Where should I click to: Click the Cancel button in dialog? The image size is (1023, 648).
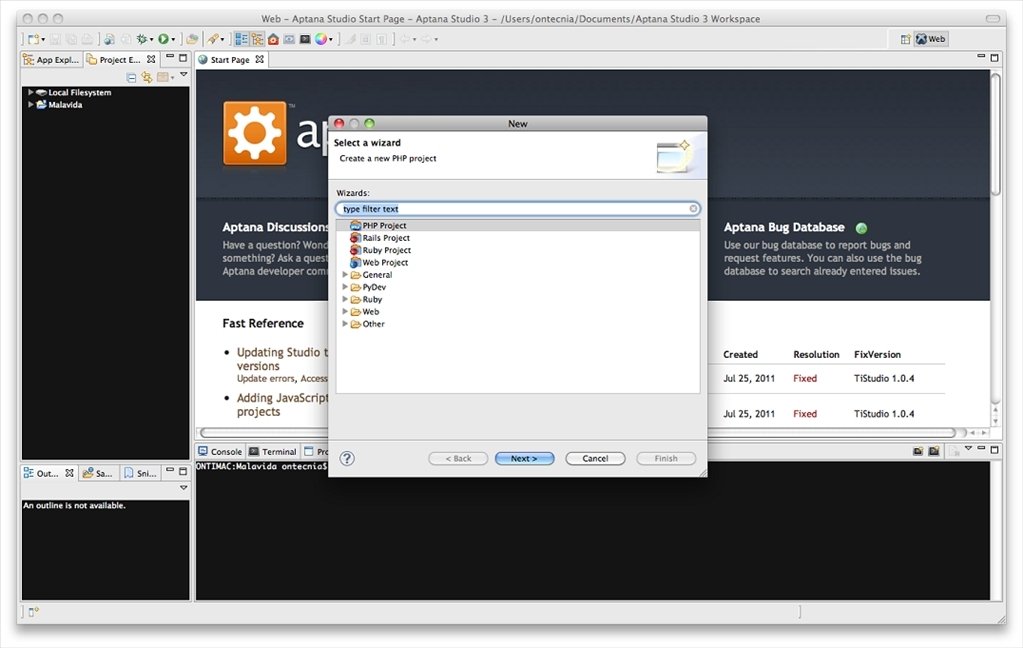pos(595,459)
